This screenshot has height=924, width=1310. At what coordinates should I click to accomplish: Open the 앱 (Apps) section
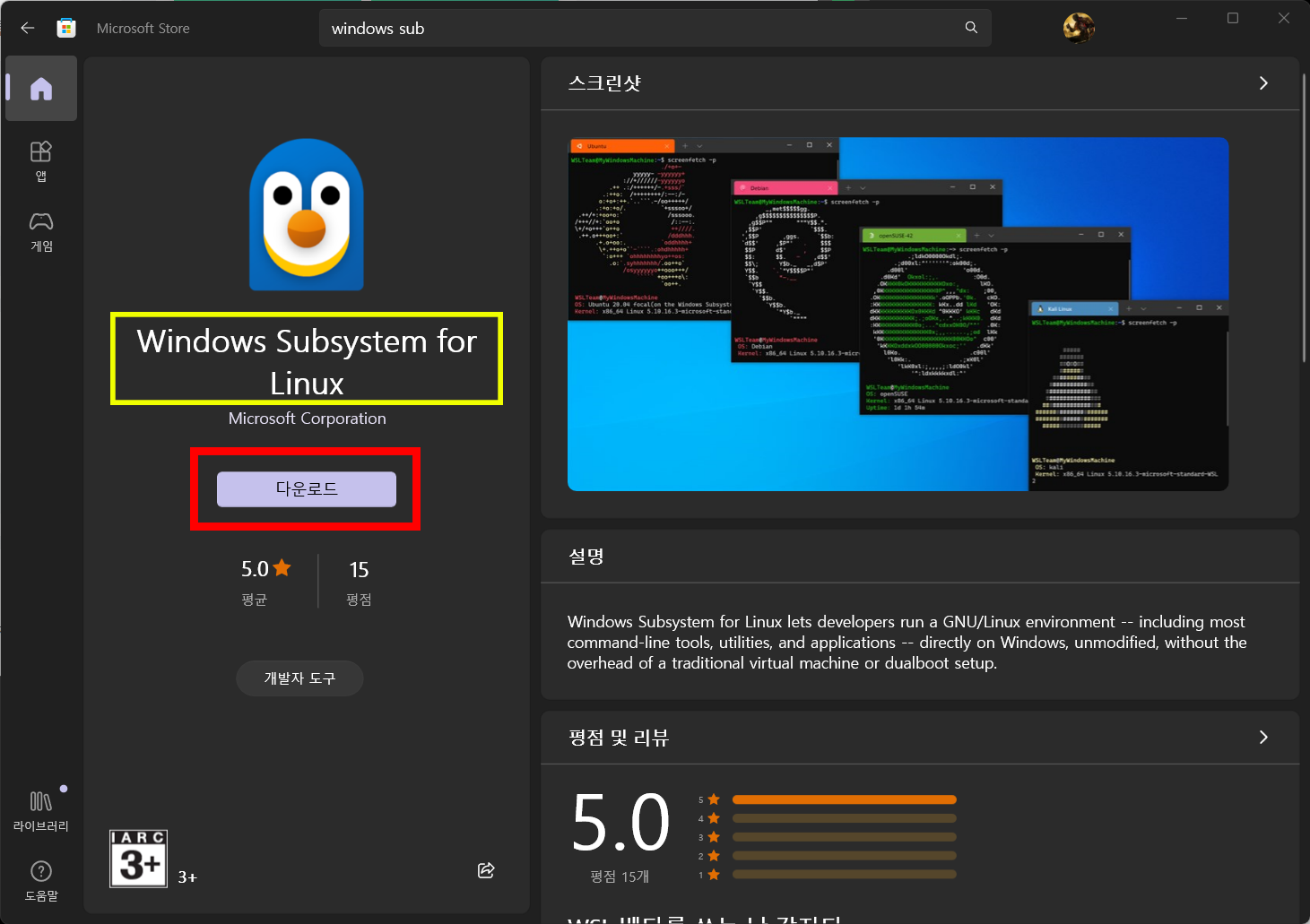pos(41,161)
